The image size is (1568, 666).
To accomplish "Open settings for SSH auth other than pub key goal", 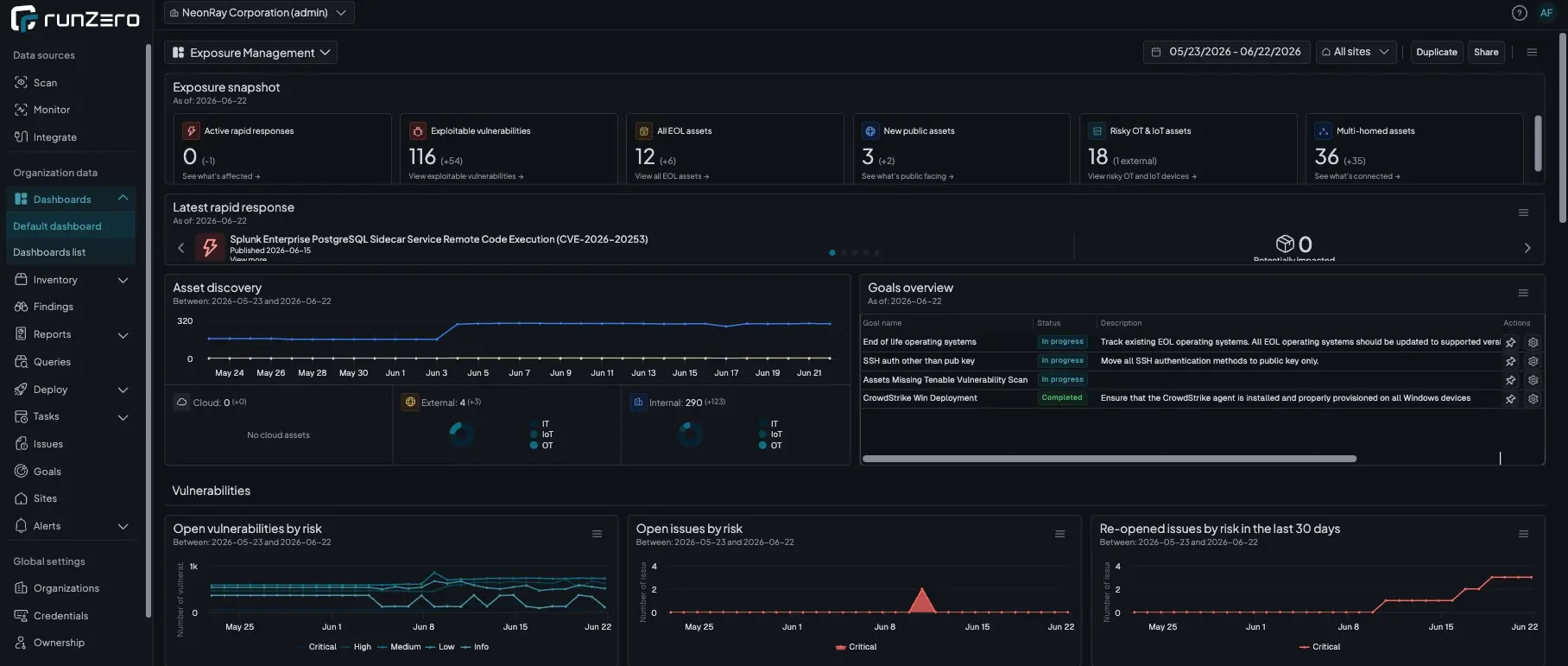I will [1533, 361].
